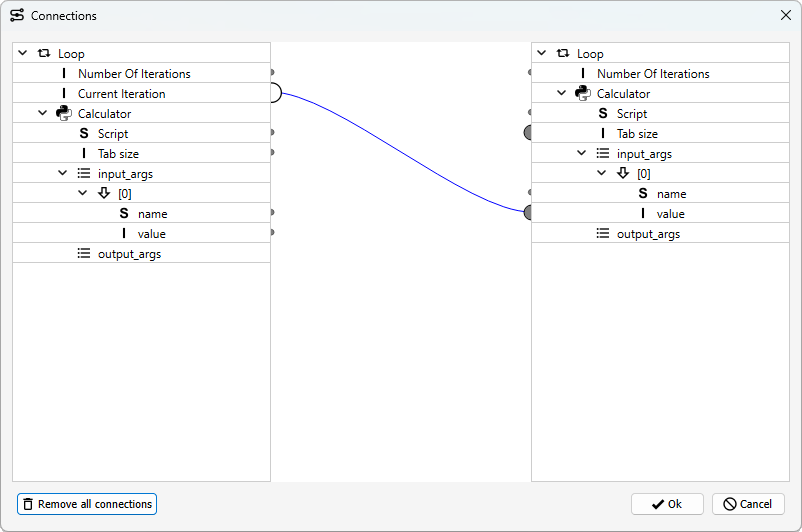Select right Tab size row label
The image size is (802, 532).
[637, 134]
